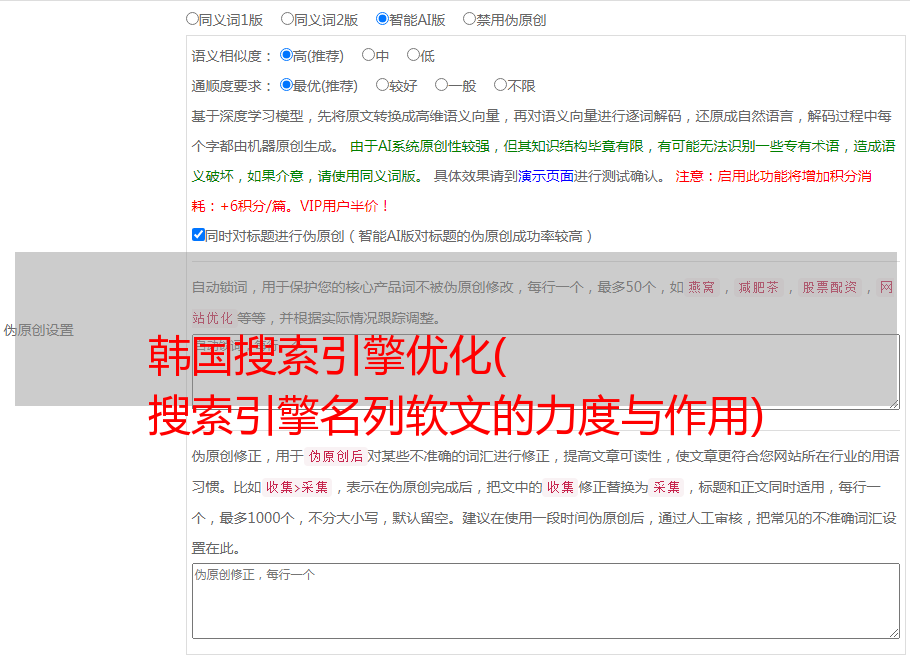Set 语义相似度 to 高(推荐)
911x658 pixels.
[286, 55]
